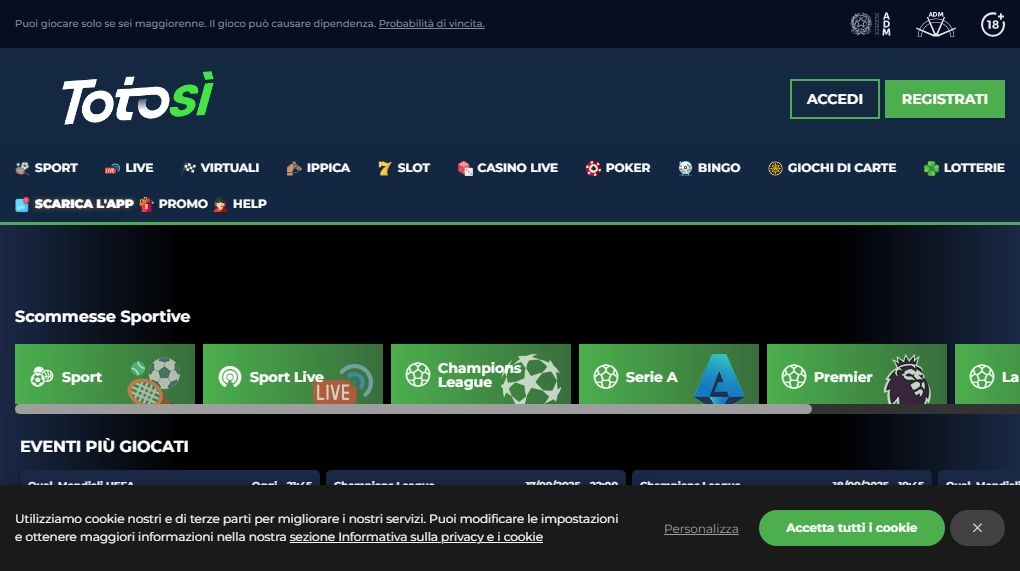Image resolution: width=1020 pixels, height=571 pixels.
Task: Dismiss the cookie banner with the X
Action: click(977, 528)
